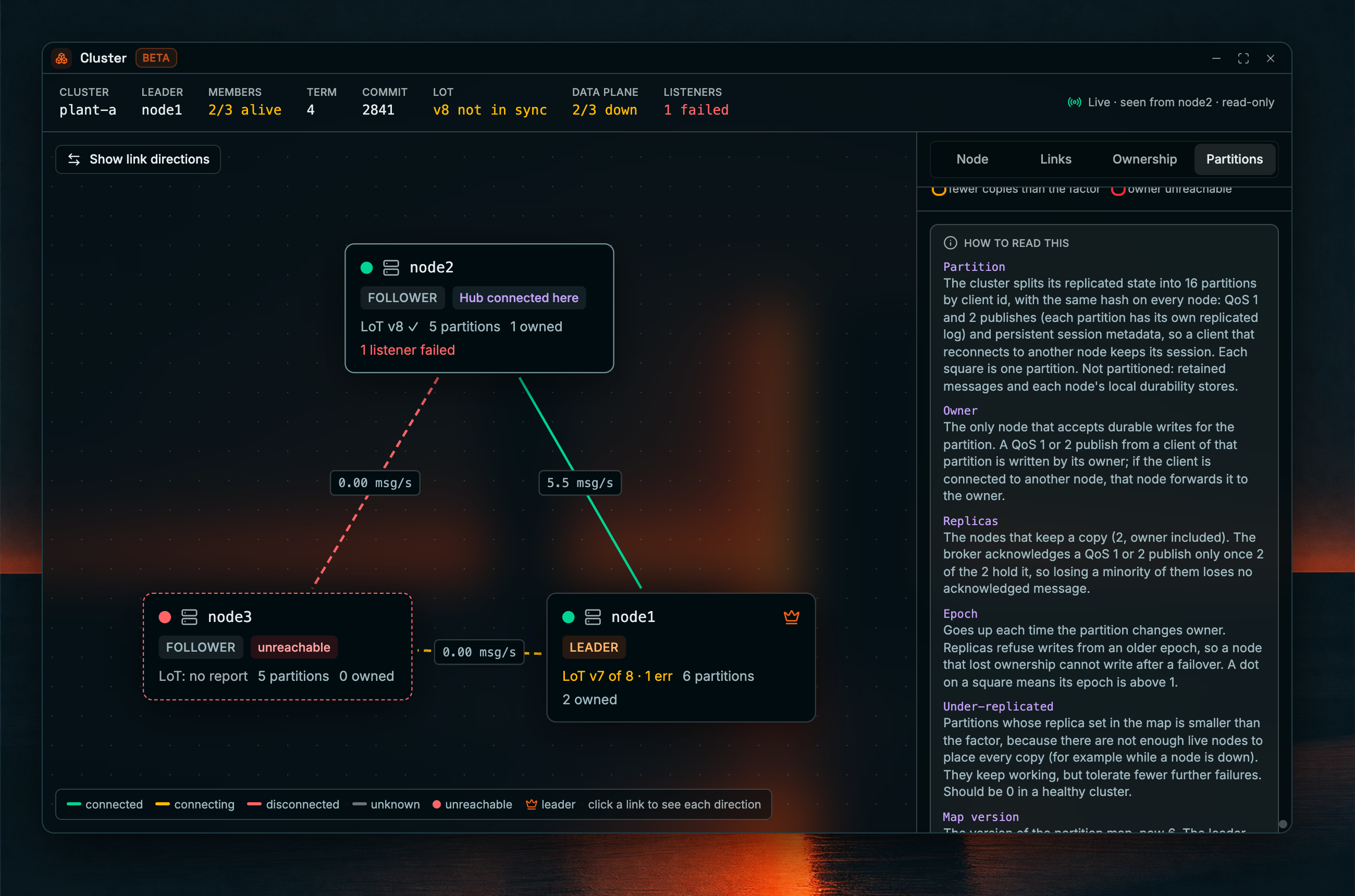The width and height of the screenshot is (1355, 896).
Task: Toggle Show link directions
Action: 138,159
